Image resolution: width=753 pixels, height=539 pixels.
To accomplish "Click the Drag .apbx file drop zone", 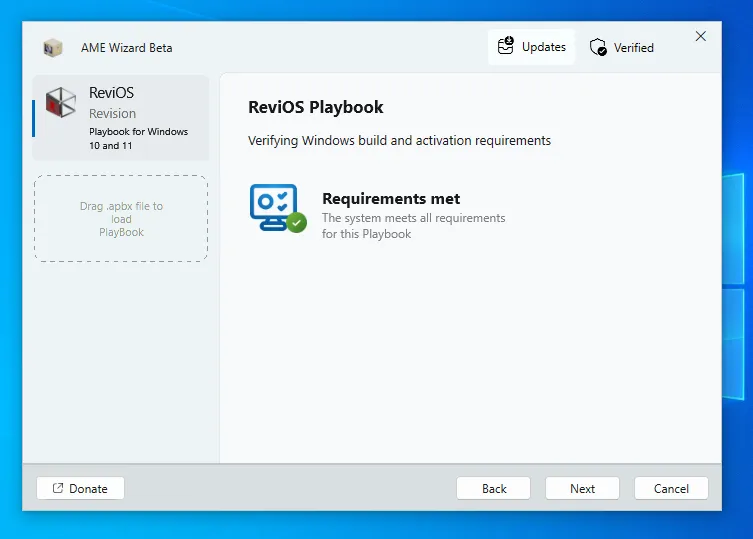I will [121, 219].
